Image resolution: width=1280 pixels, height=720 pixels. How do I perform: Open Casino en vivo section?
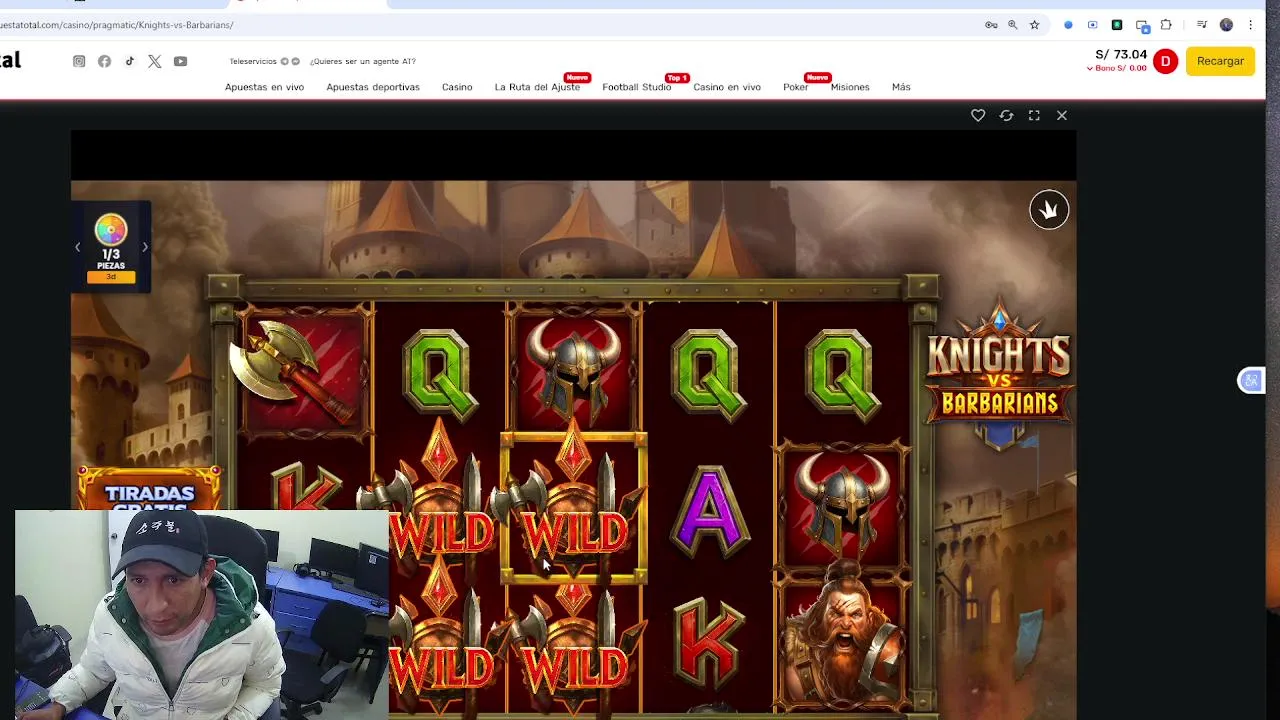[x=727, y=87]
